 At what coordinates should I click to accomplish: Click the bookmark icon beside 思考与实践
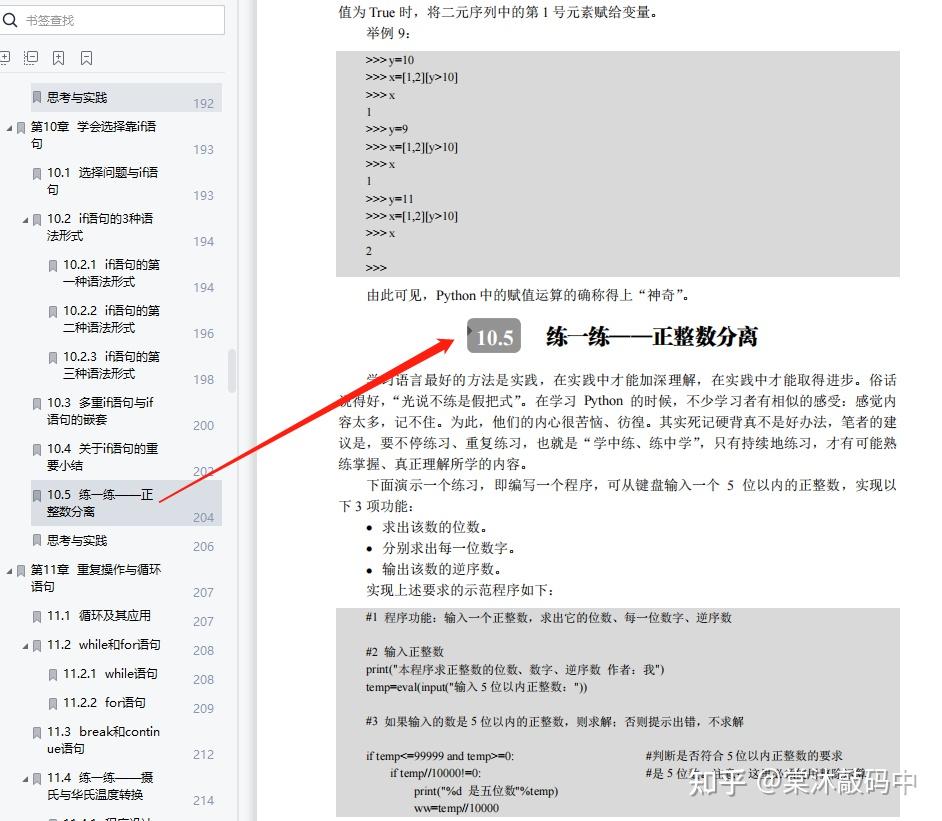tap(38, 97)
